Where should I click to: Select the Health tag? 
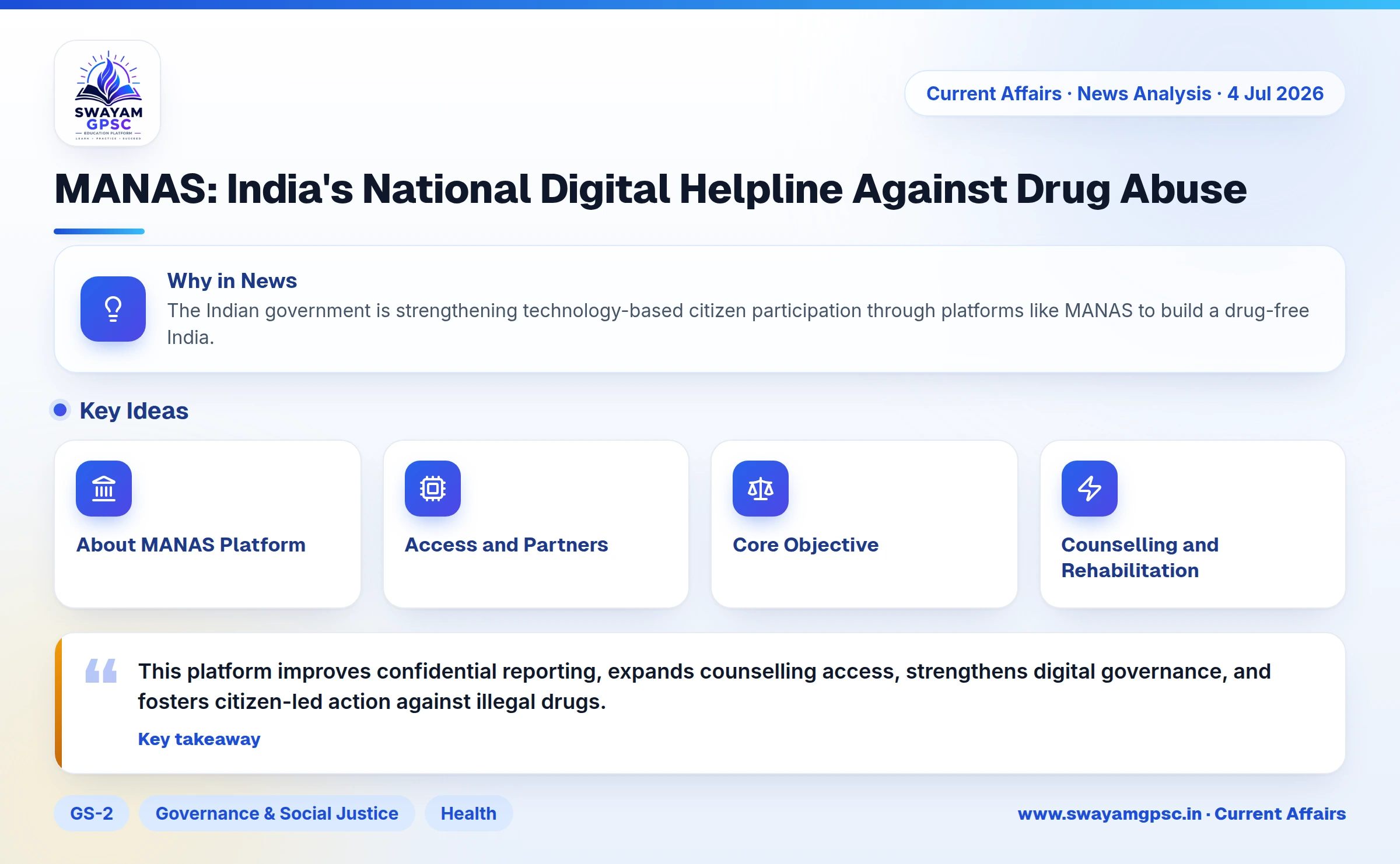tap(468, 813)
